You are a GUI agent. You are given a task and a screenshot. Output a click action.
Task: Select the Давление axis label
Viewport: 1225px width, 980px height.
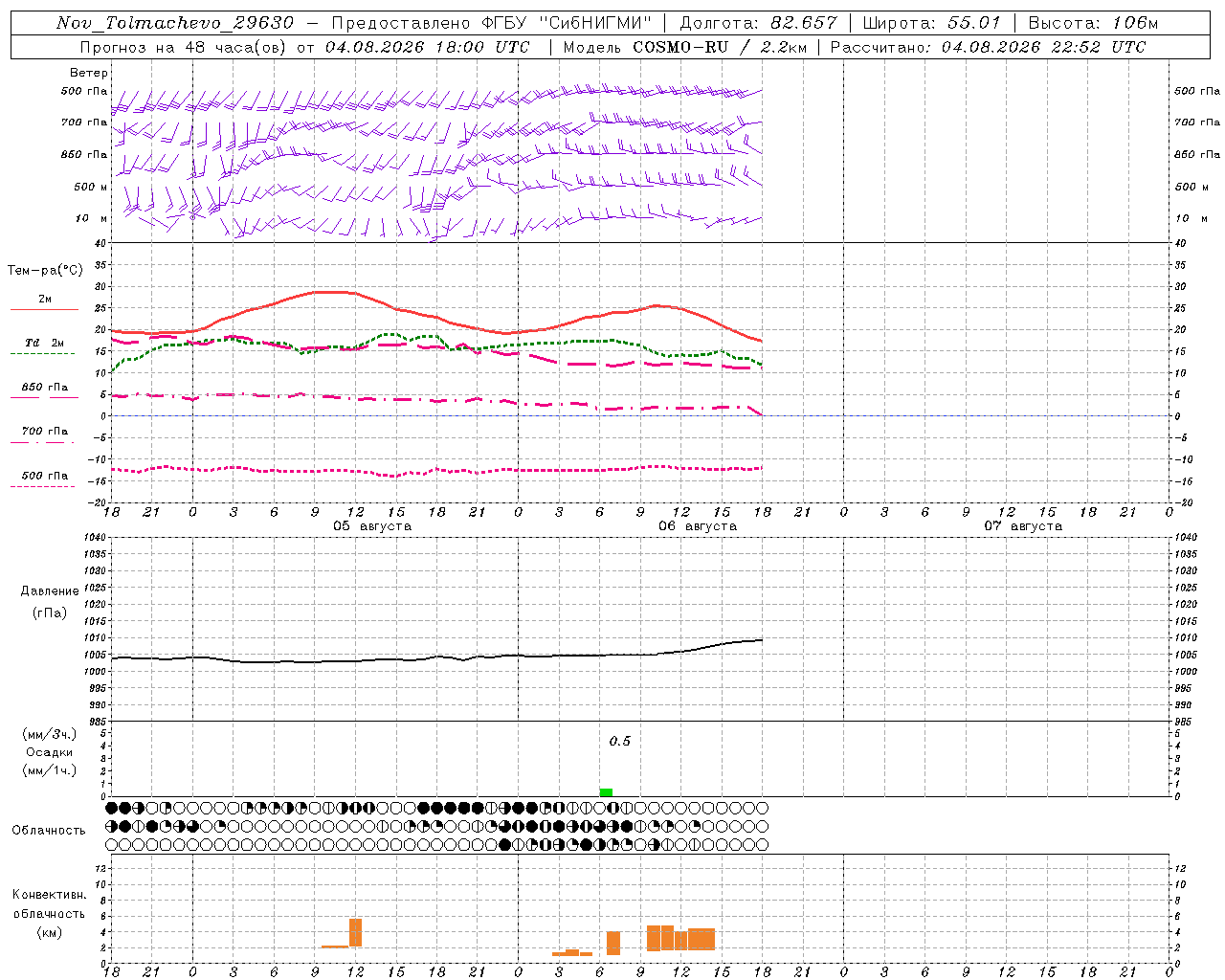coord(50,591)
